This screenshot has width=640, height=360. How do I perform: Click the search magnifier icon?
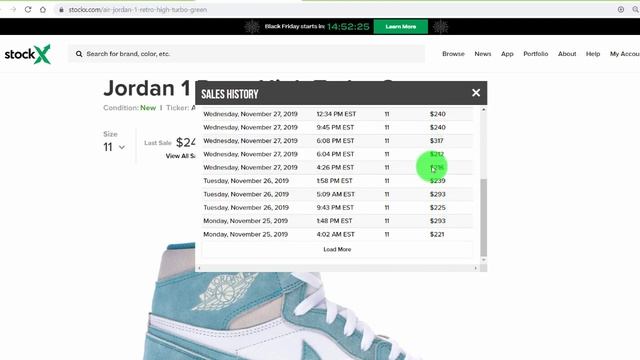pyautogui.click(x=79, y=54)
